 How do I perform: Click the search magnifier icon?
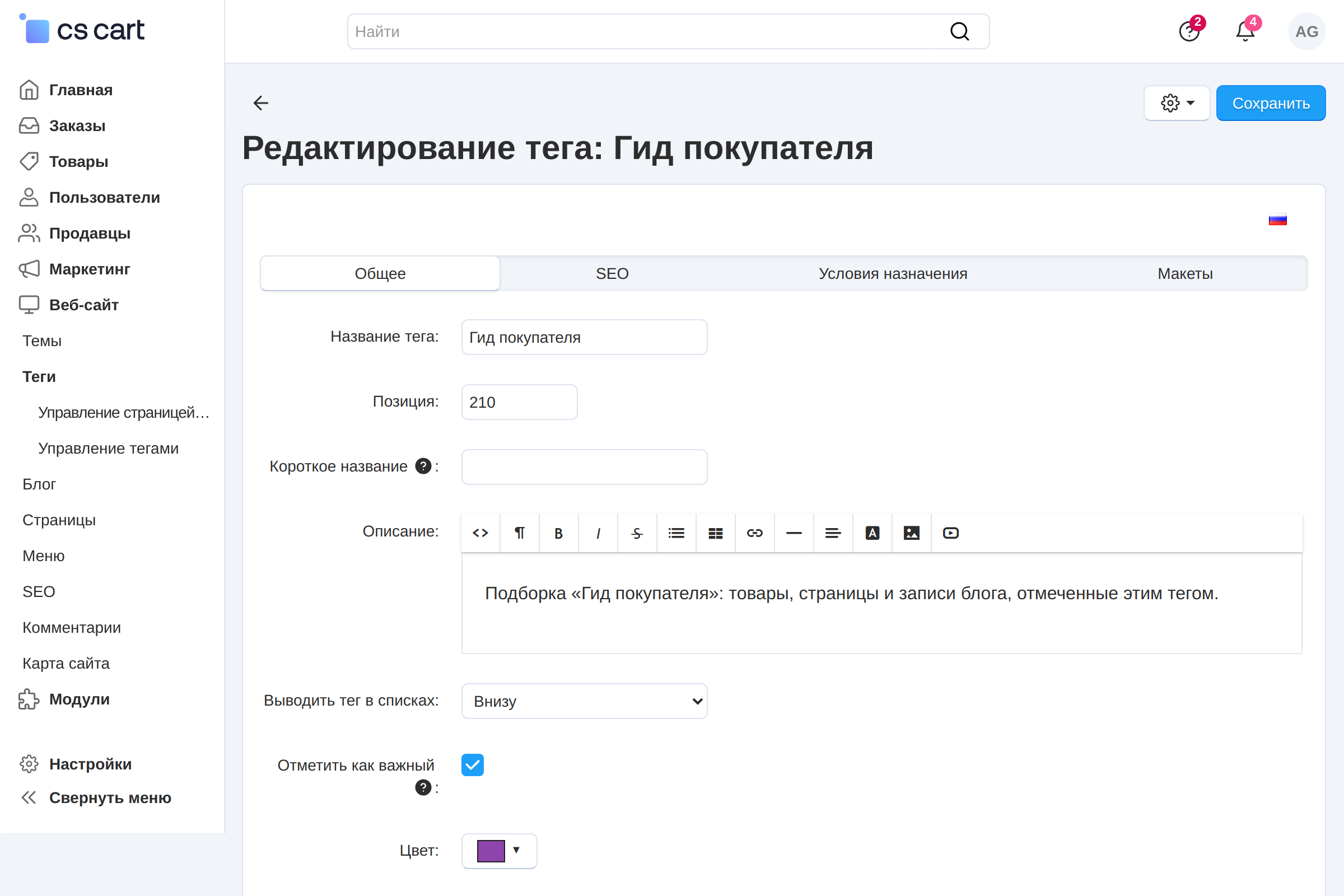pos(960,31)
